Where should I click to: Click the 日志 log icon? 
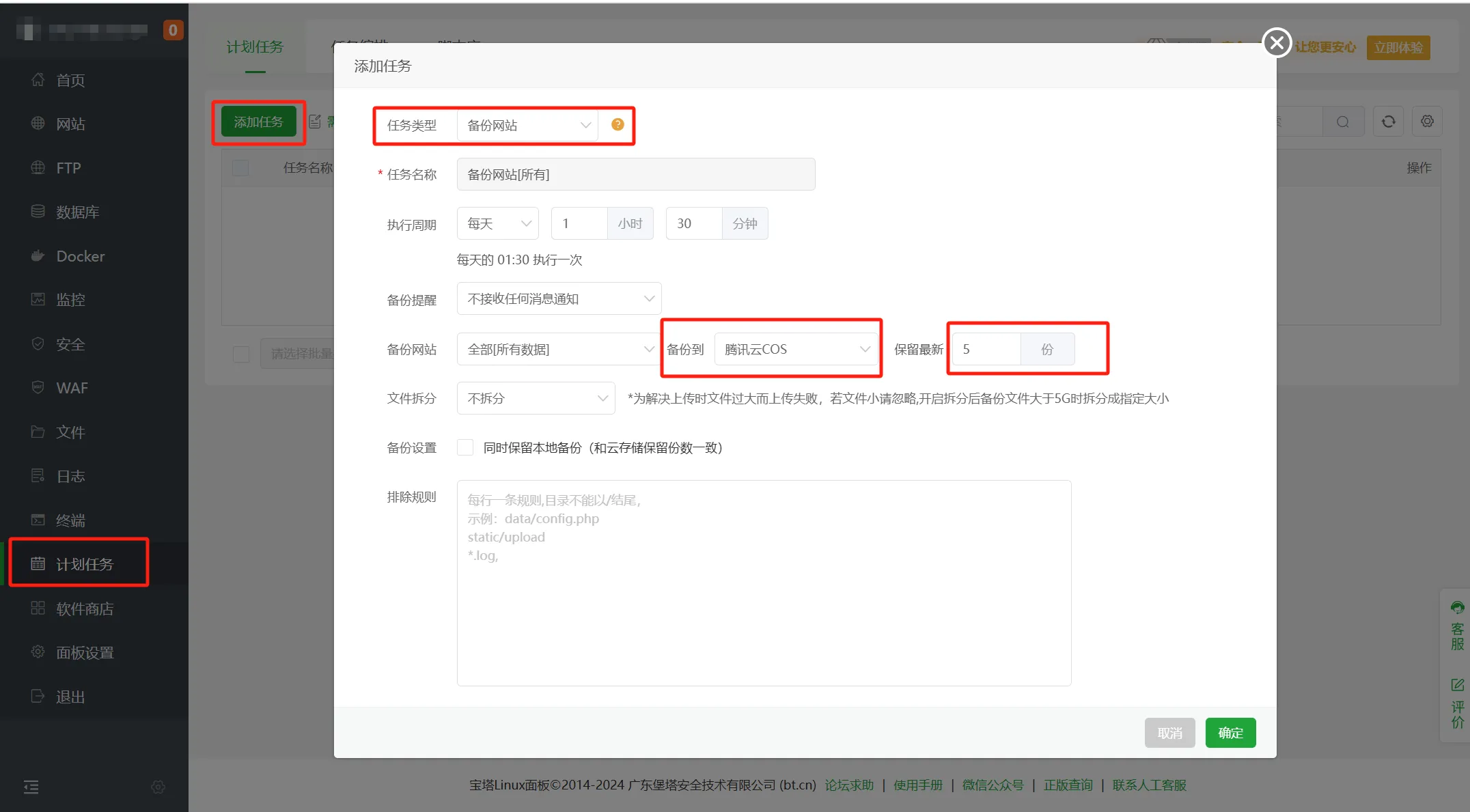point(38,475)
